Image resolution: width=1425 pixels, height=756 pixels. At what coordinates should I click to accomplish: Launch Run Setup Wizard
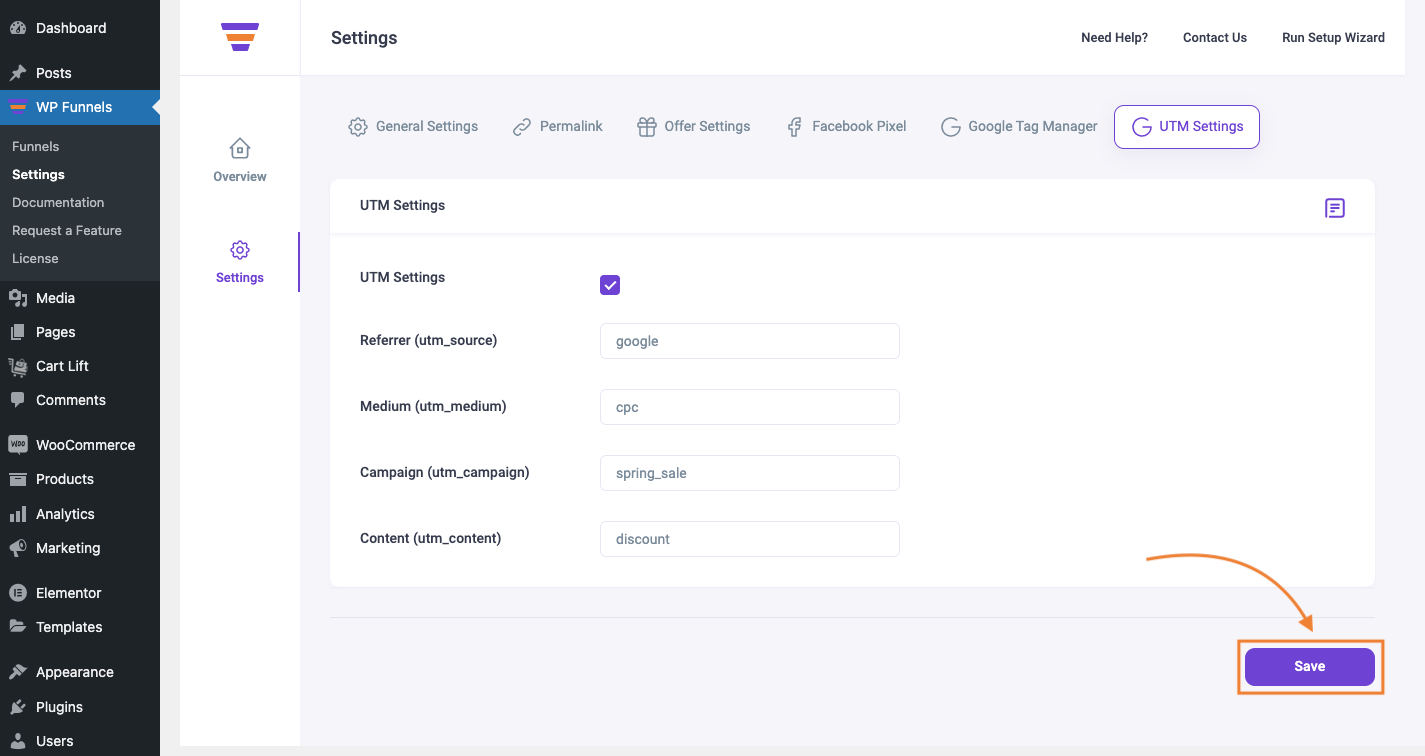1333,38
